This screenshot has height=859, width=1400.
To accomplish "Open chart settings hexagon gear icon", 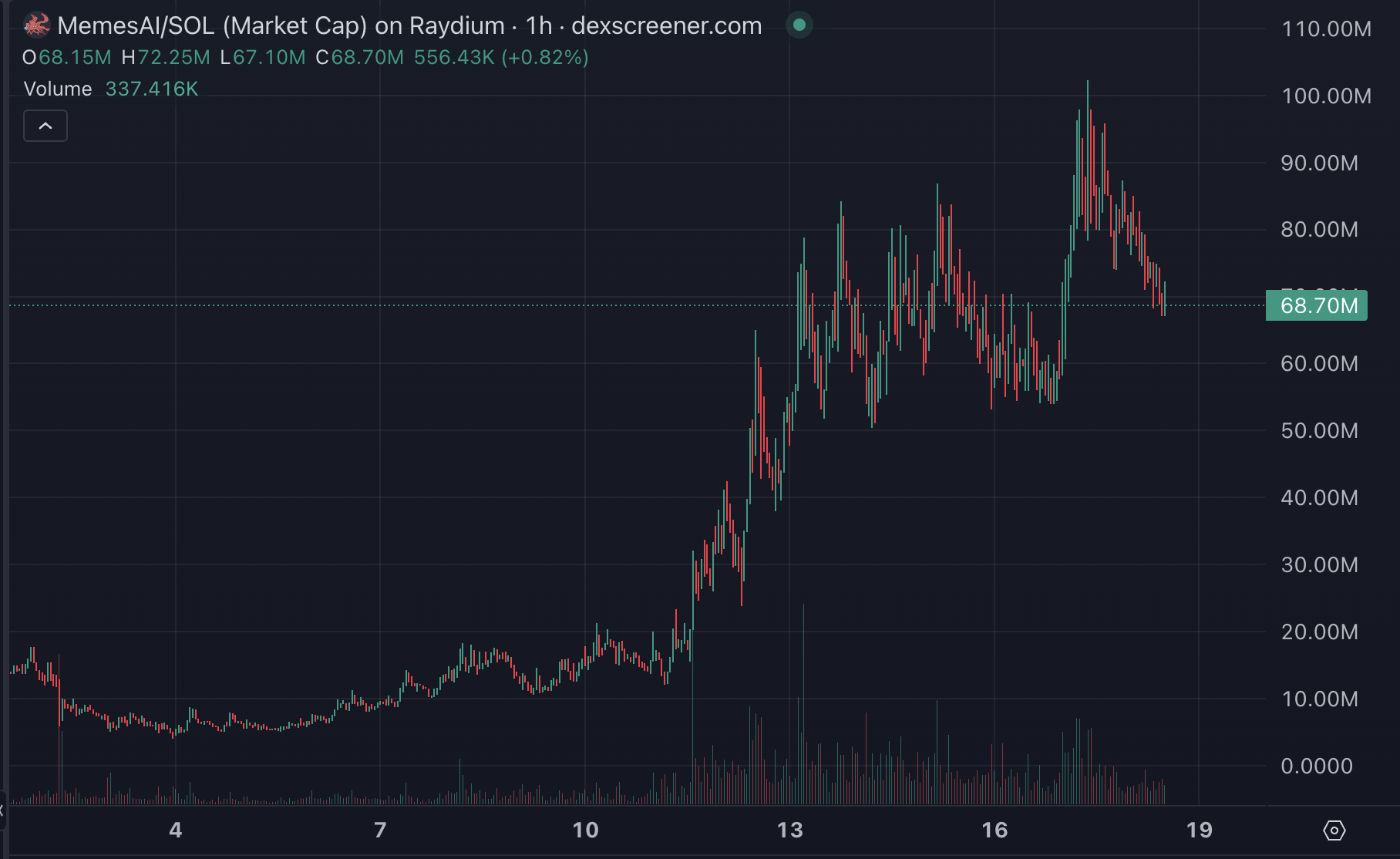I will (1334, 830).
